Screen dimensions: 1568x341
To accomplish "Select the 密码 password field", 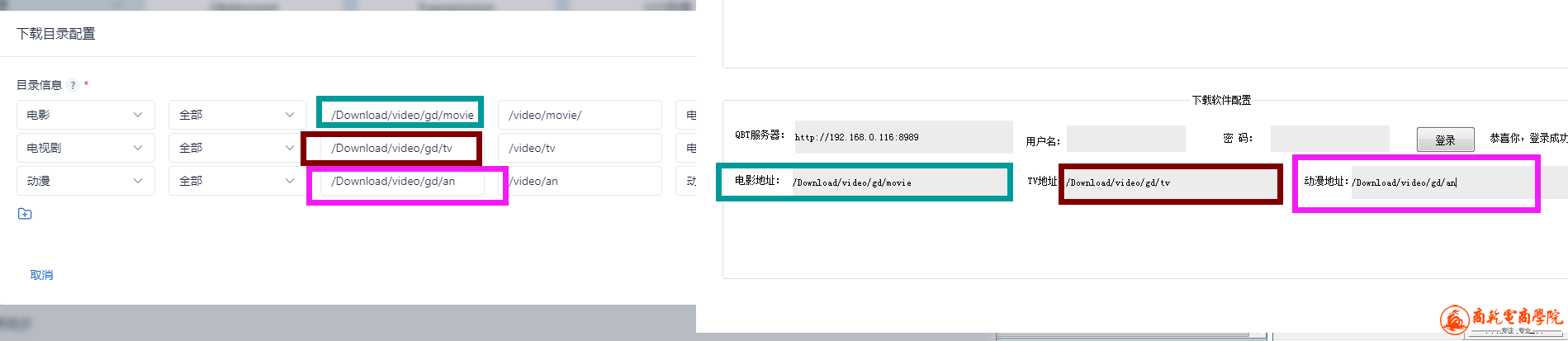I will click(x=1329, y=139).
